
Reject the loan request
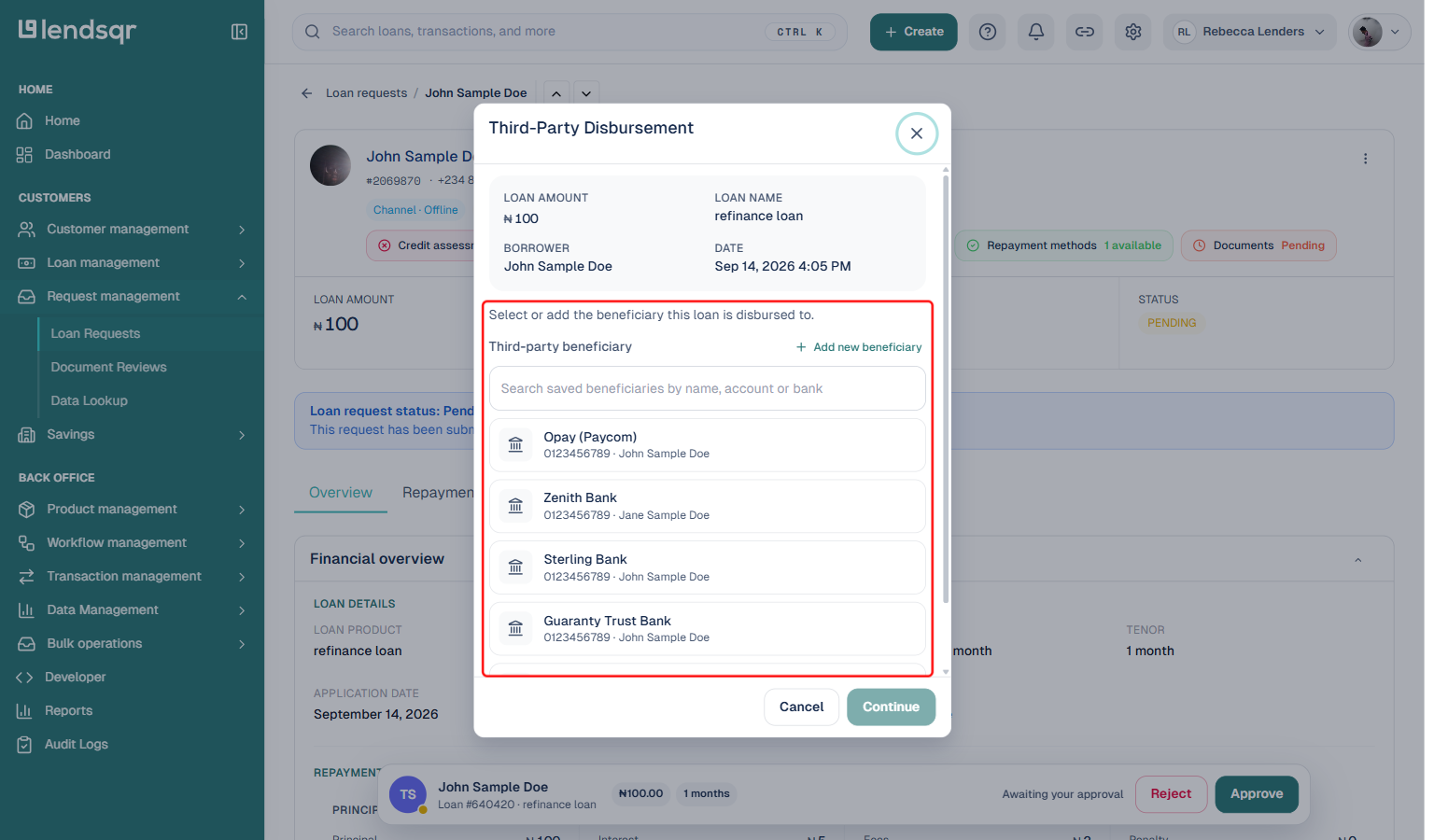point(1171,794)
